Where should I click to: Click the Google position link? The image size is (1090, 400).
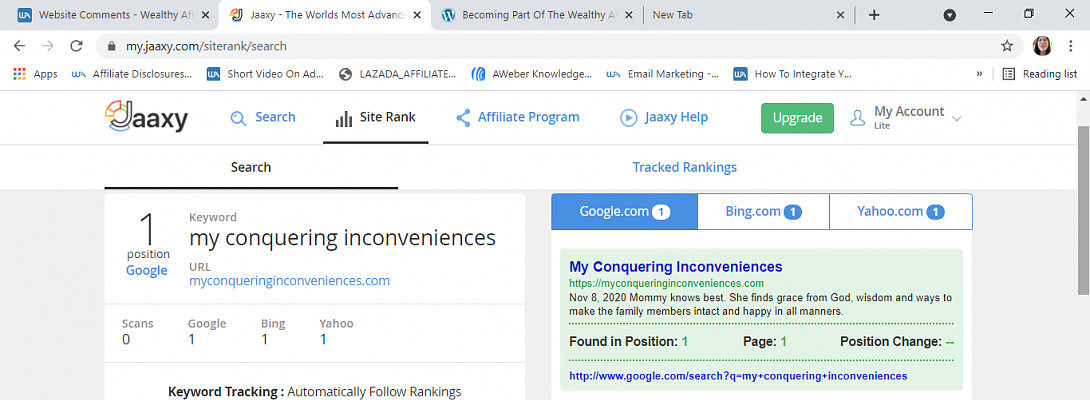coord(147,271)
